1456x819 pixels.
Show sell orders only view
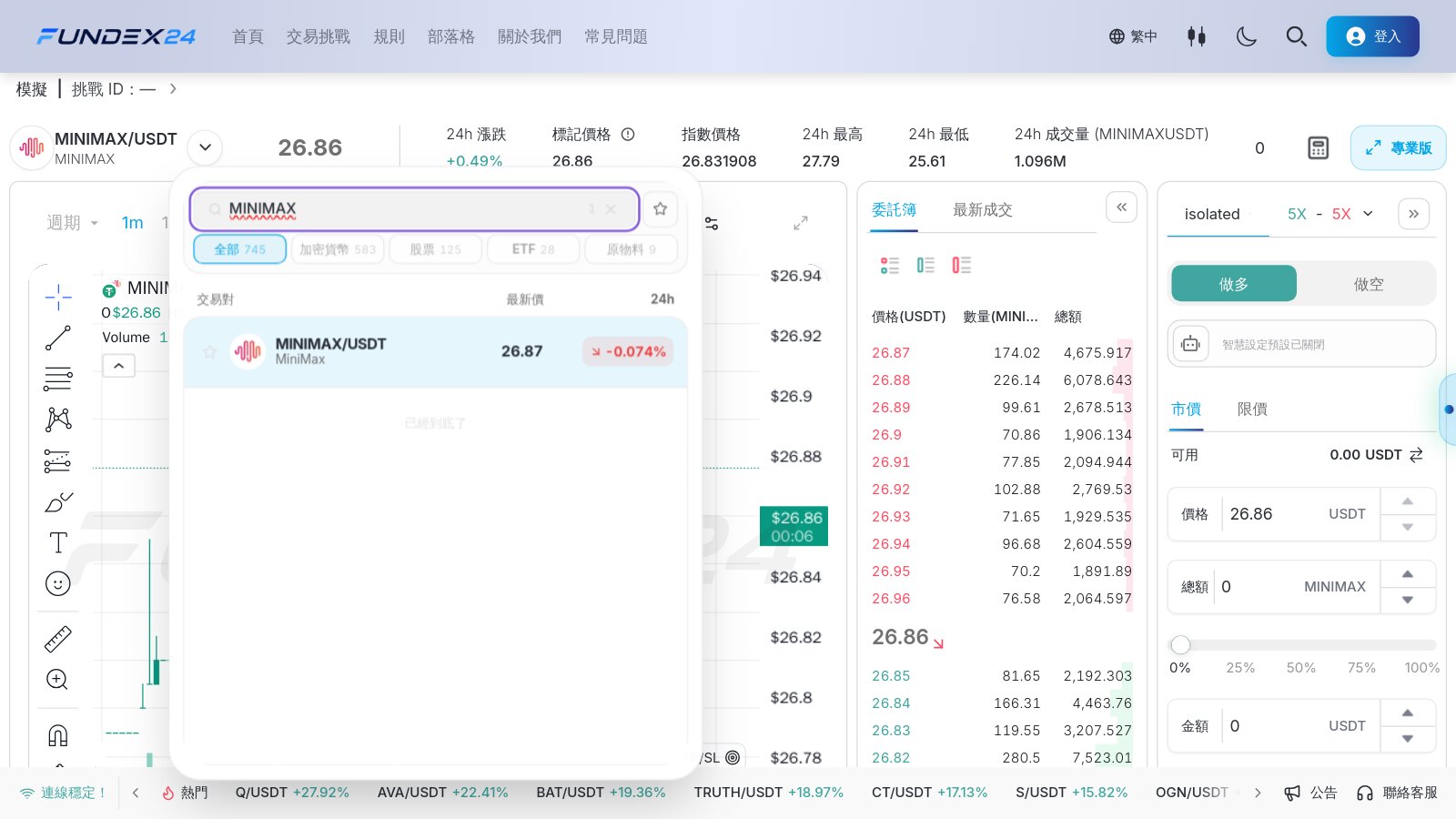(961, 265)
